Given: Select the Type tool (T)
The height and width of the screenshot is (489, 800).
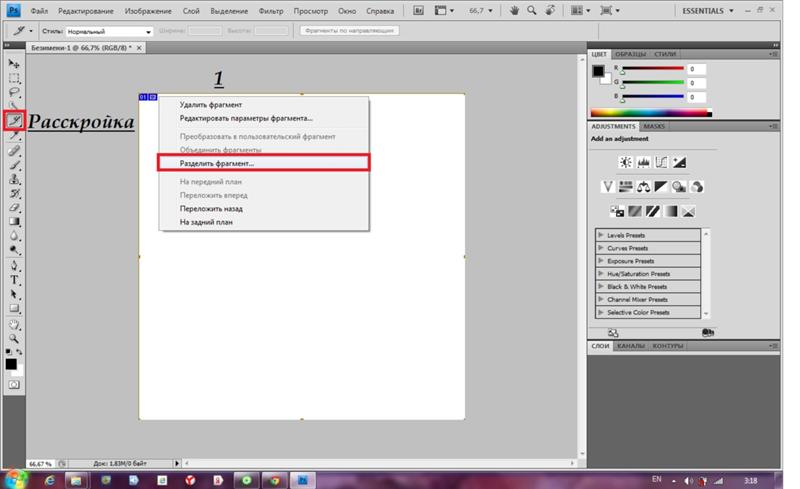Looking at the screenshot, I should [14, 280].
